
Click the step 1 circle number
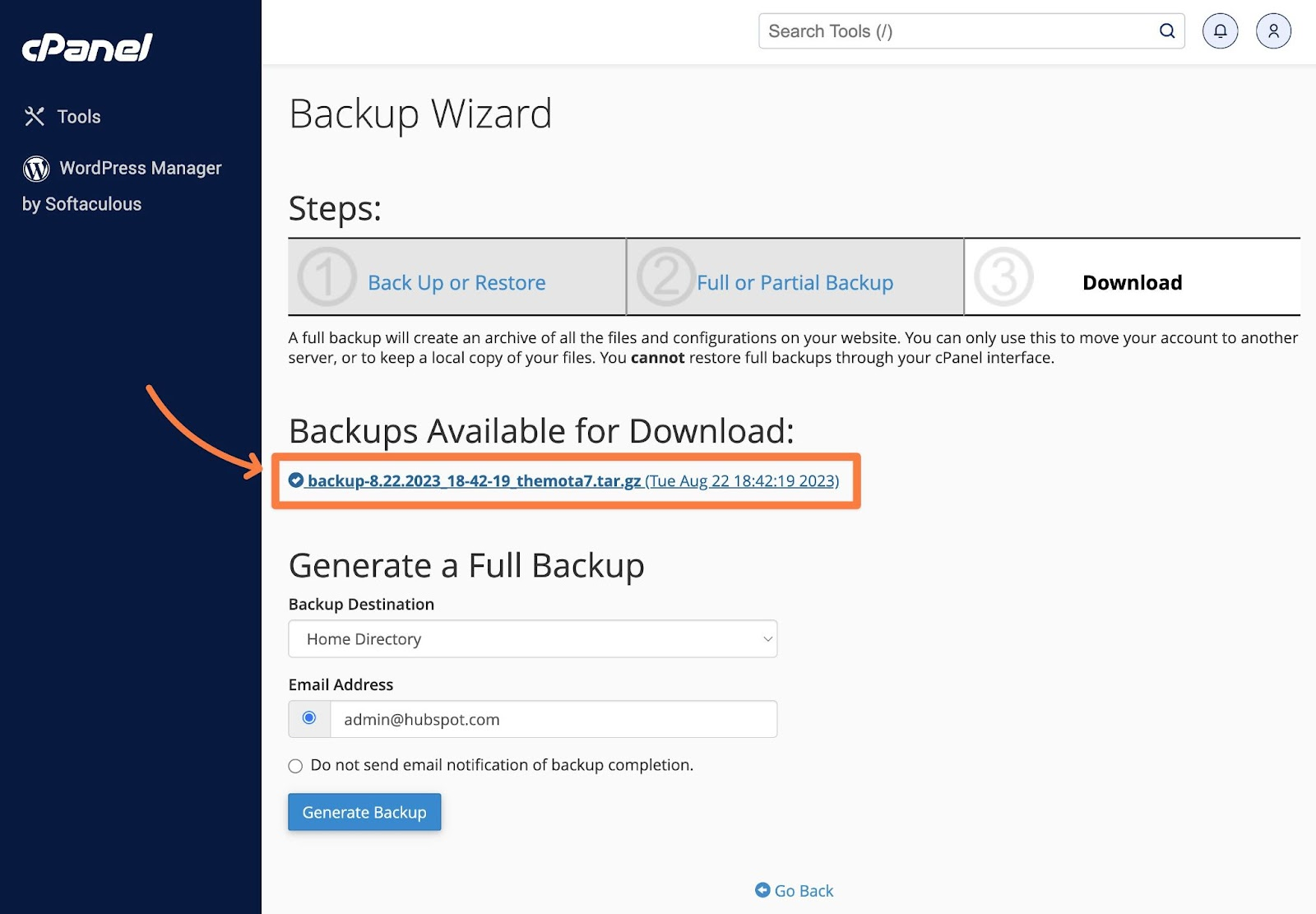327,277
